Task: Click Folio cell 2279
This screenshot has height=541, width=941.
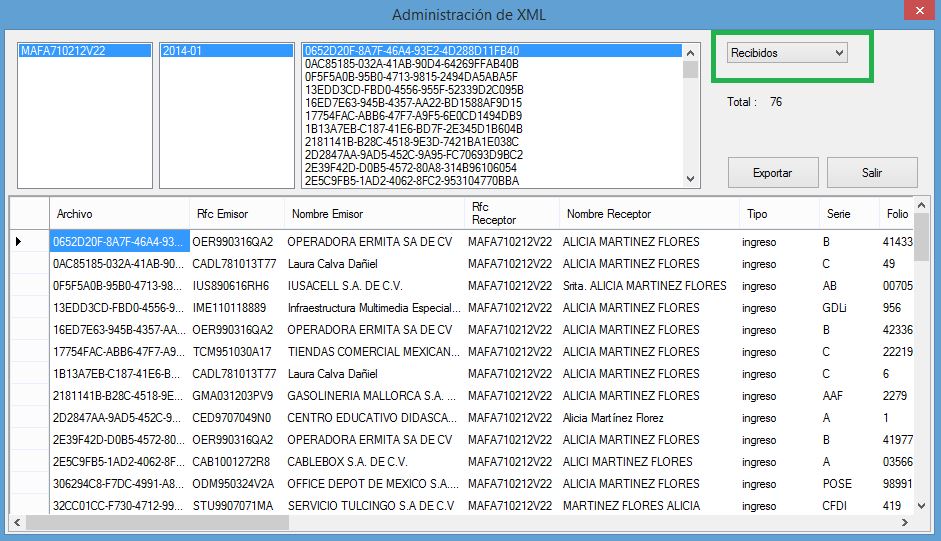Action: [897, 396]
